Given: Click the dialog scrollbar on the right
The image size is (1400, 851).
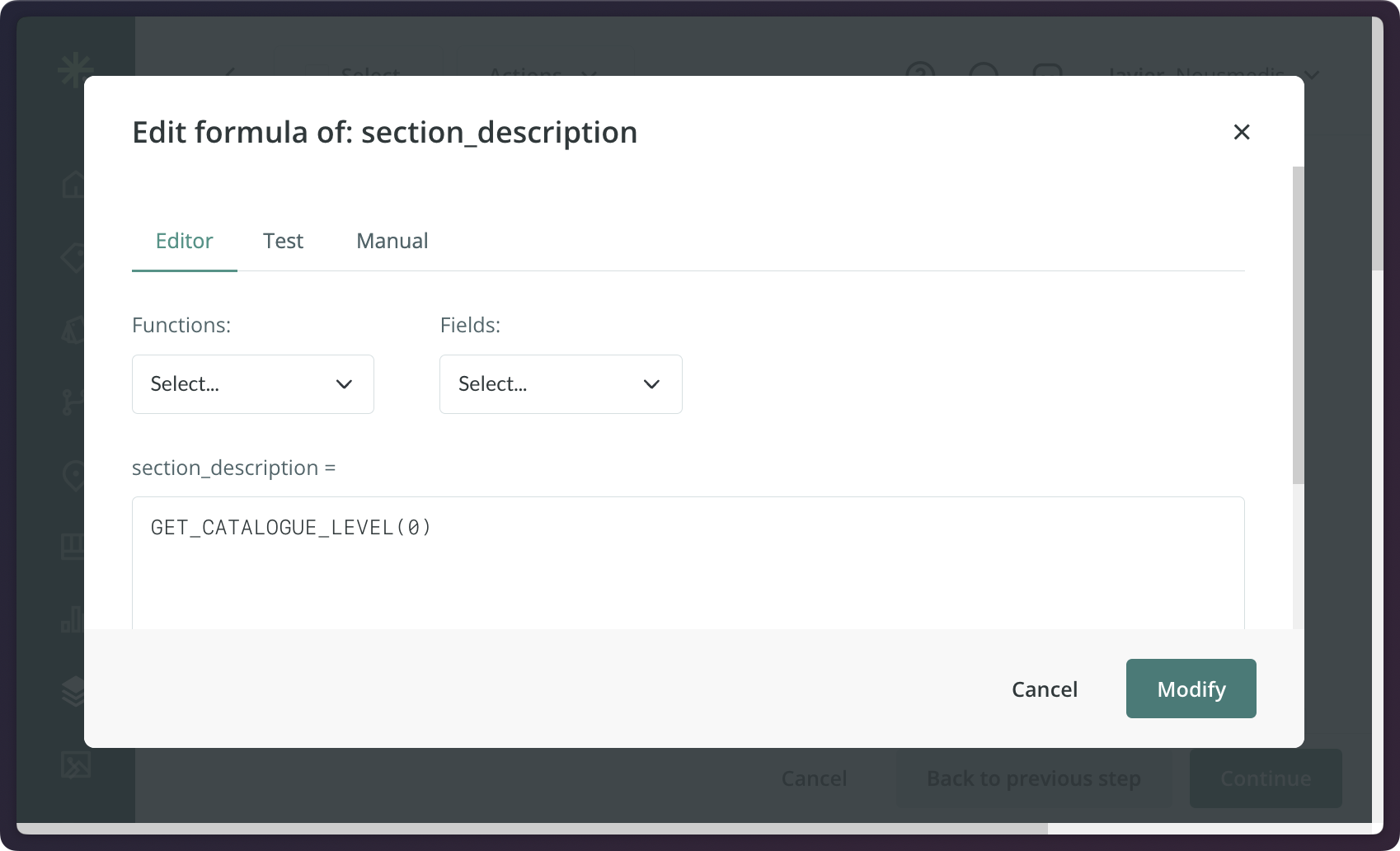Looking at the screenshot, I should pos(1297,330).
